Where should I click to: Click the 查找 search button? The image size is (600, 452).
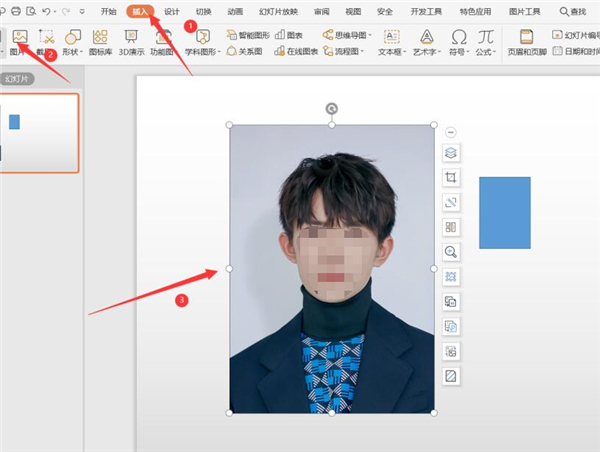(573, 11)
